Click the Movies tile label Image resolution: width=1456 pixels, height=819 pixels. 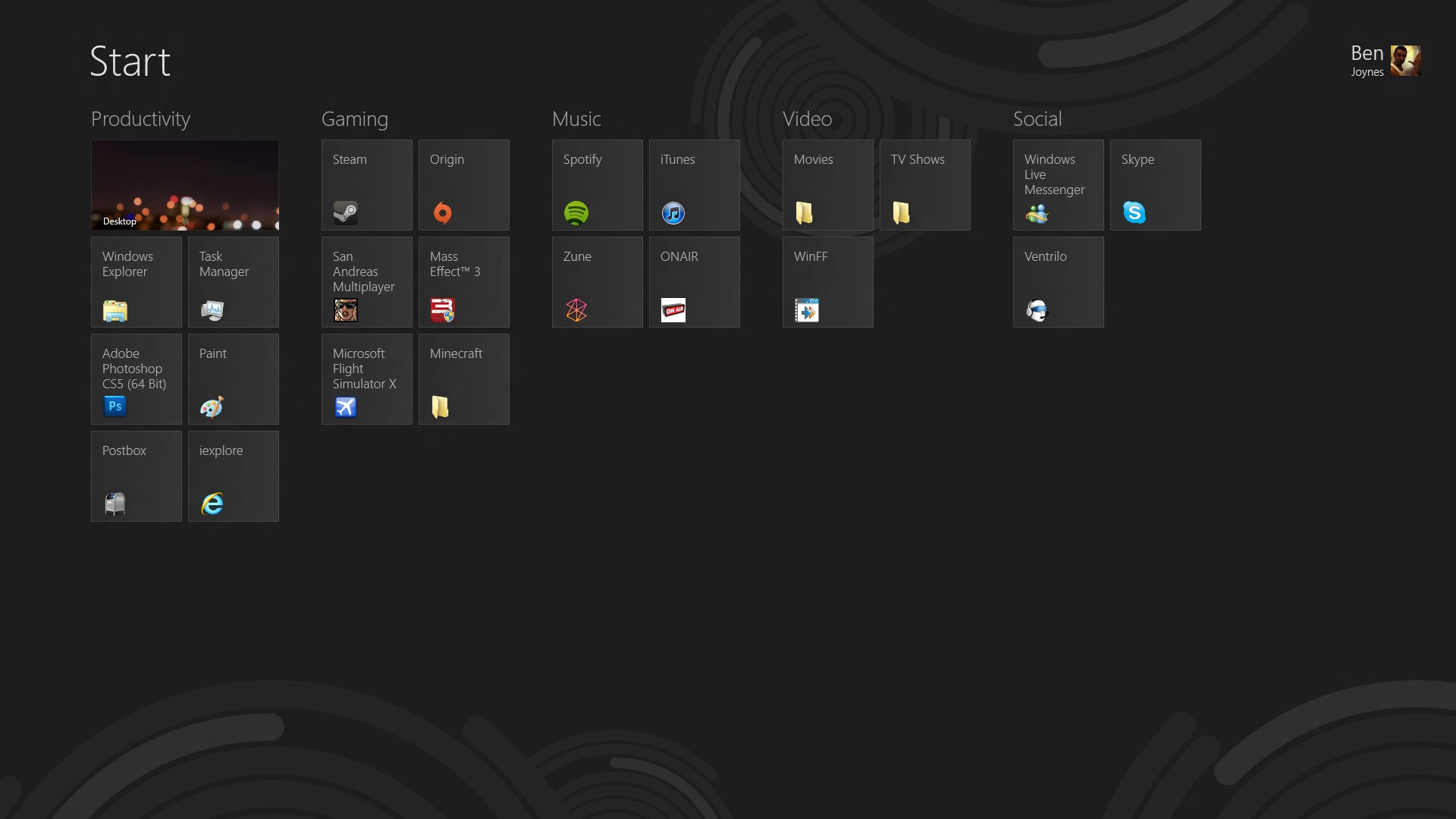813,159
